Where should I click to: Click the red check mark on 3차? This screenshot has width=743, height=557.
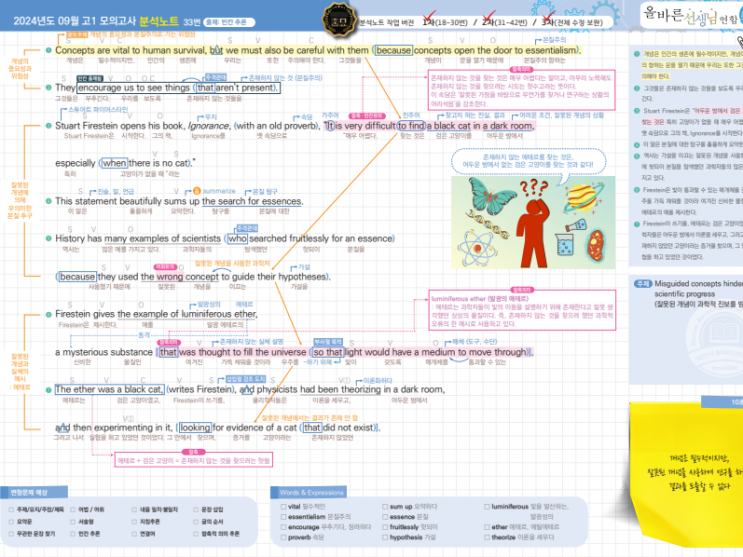[x=548, y=17]
